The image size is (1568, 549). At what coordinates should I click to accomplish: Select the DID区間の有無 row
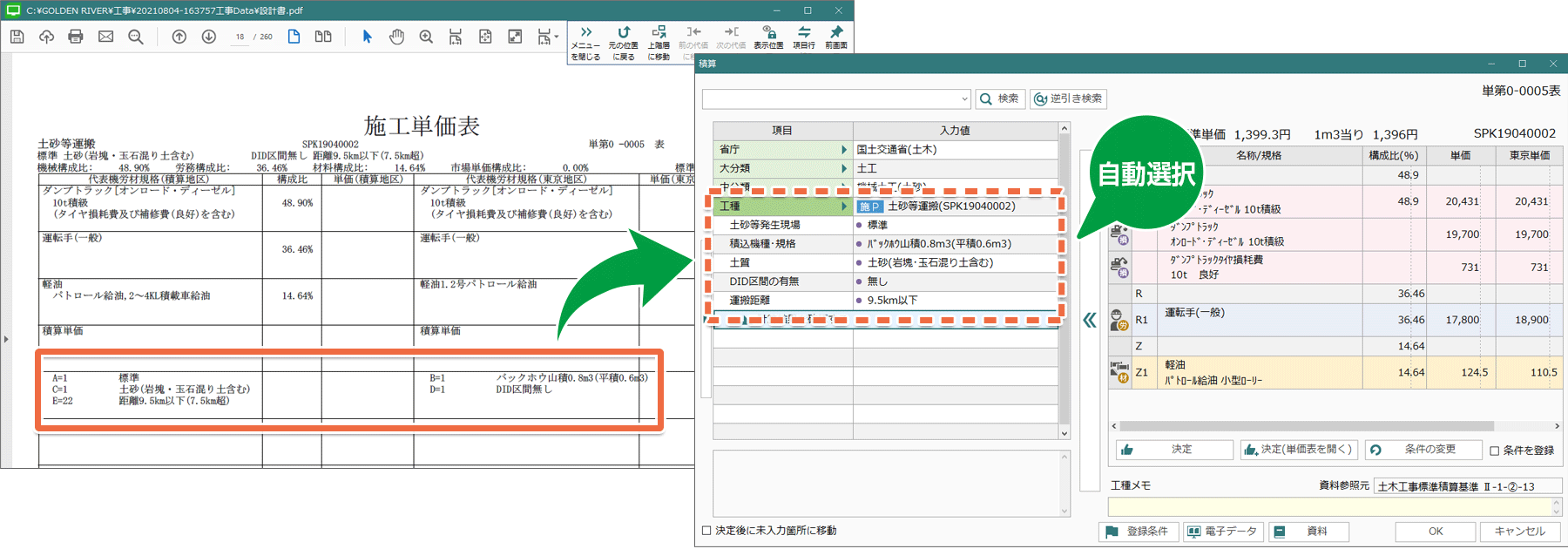pos(885,281)
